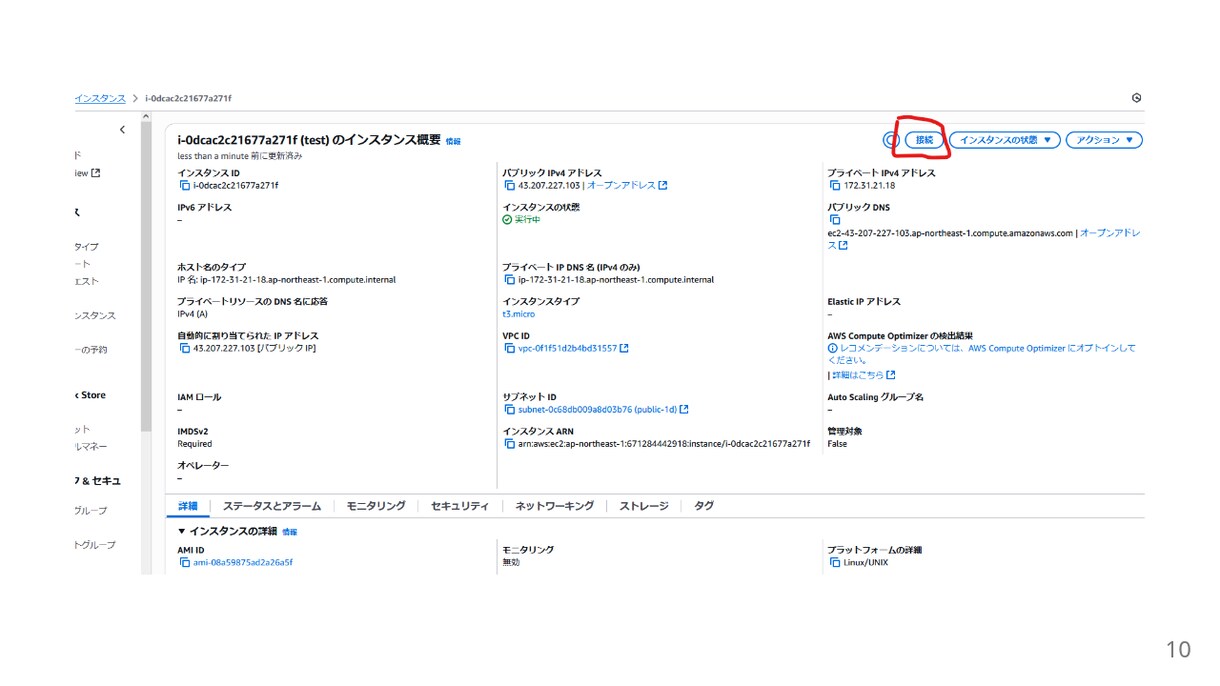Click 情報 link next to instance summary title
1220x686 pixels.
point(453,142)
